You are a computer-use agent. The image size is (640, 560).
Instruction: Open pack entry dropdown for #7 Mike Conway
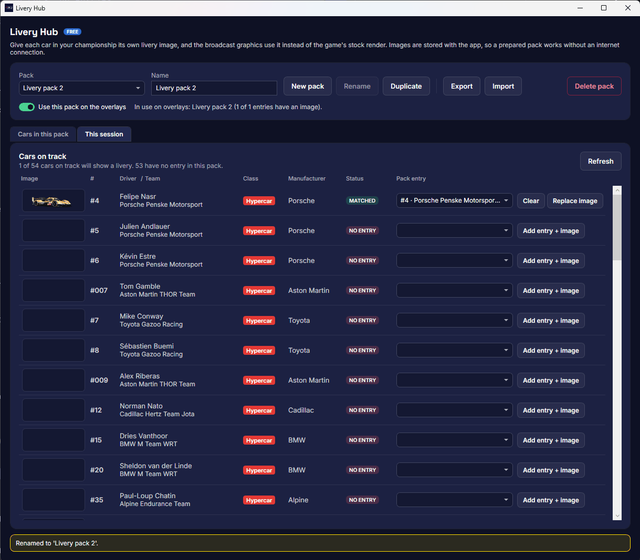454,320
